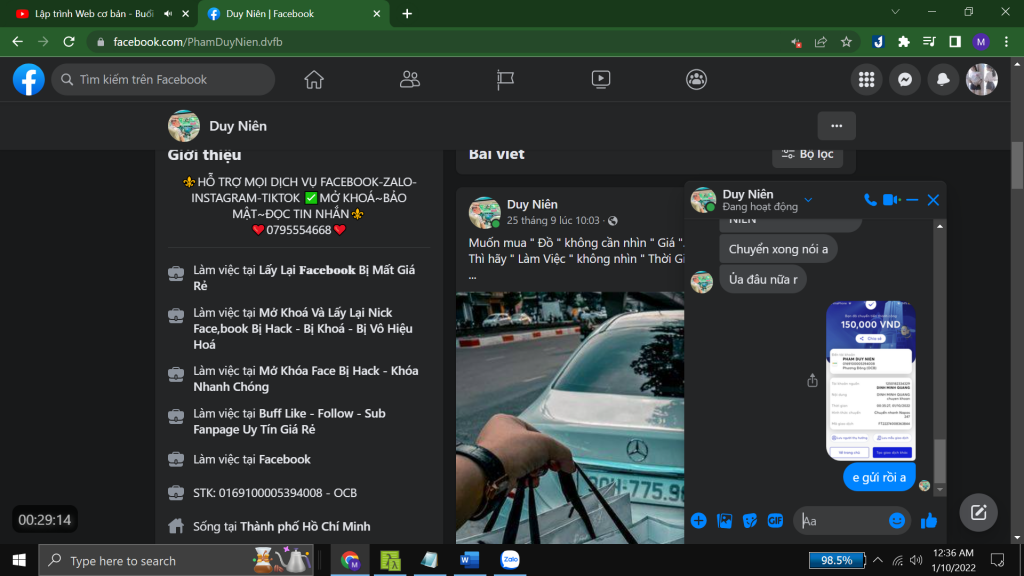Open the Groups icon in navigation bar
1024x576 pixels.
click(696, 79)
